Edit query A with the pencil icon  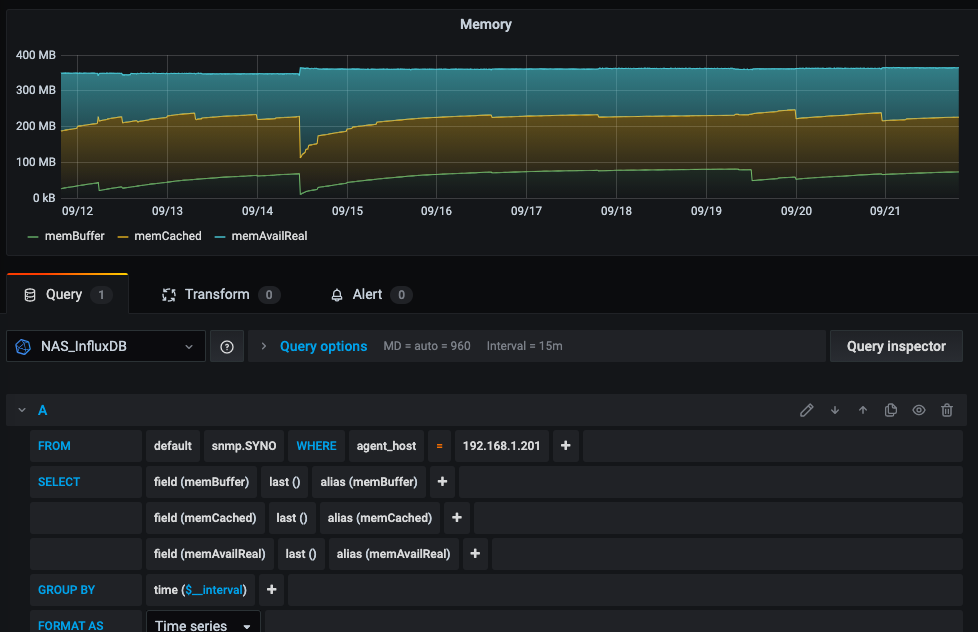pos(806,410)
